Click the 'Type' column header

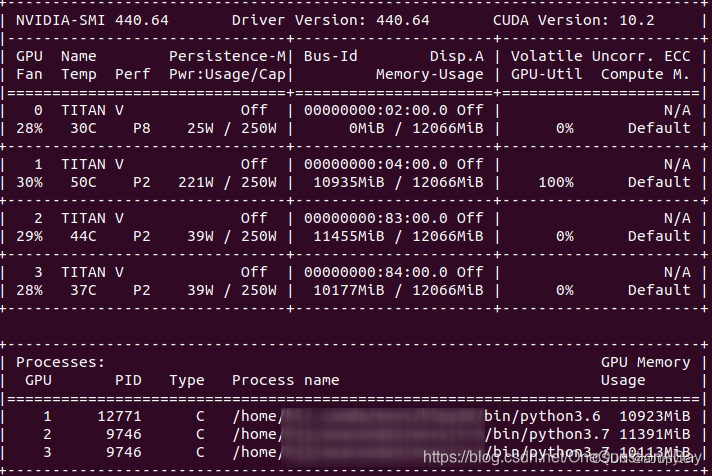coord(187,381)
